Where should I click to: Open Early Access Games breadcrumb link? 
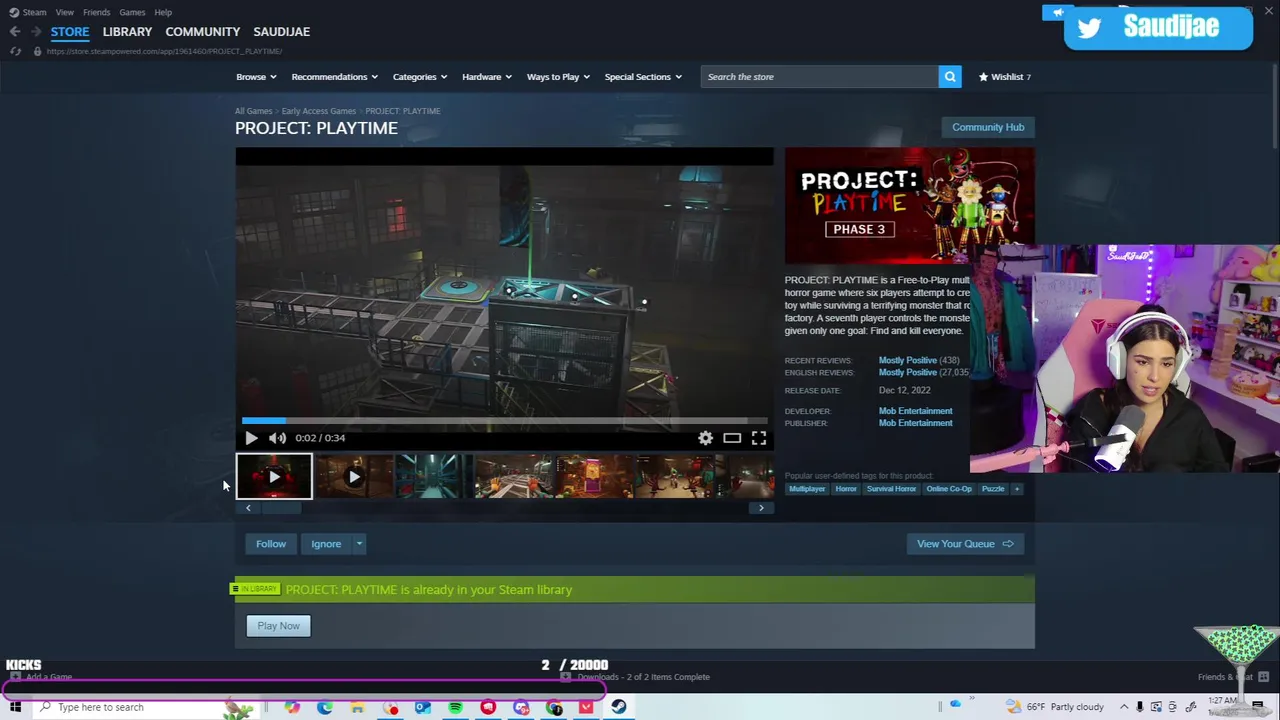[x=318, y=111]
